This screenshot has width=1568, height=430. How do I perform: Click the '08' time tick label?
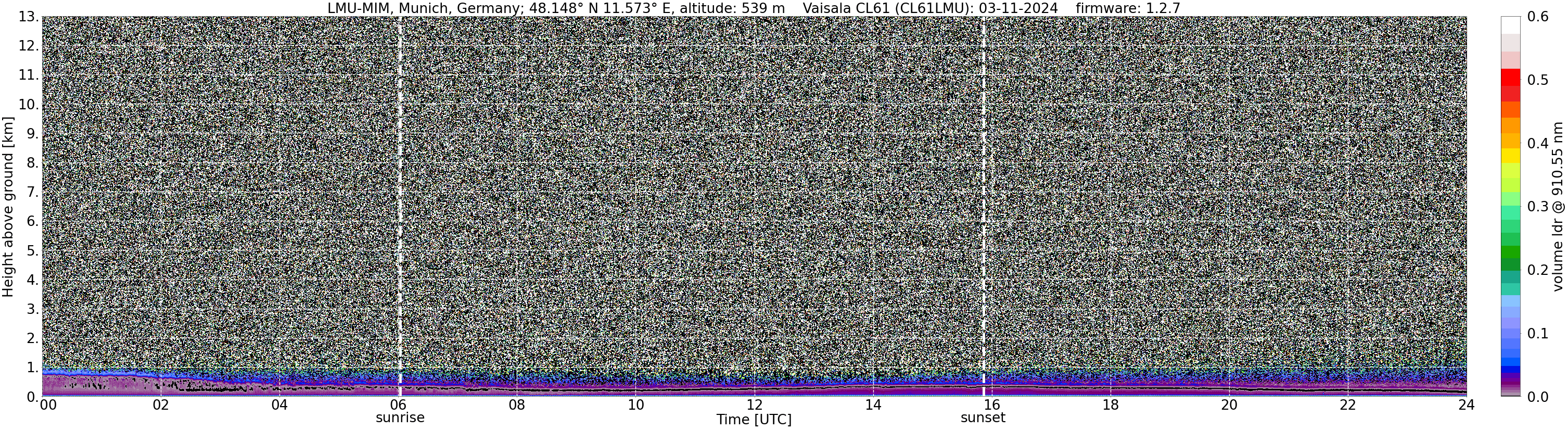[516, 405]
